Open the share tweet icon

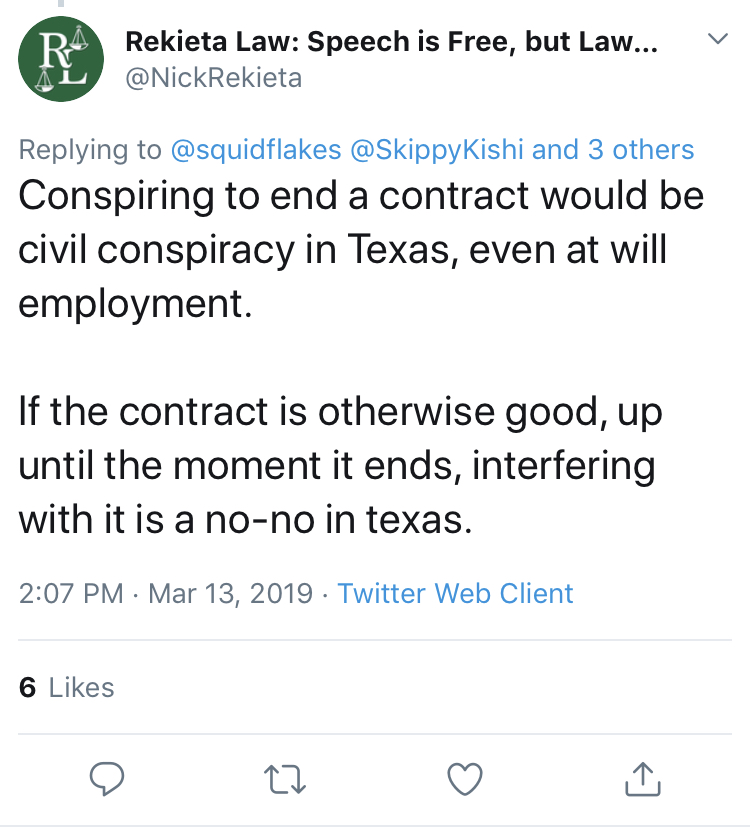643,778
